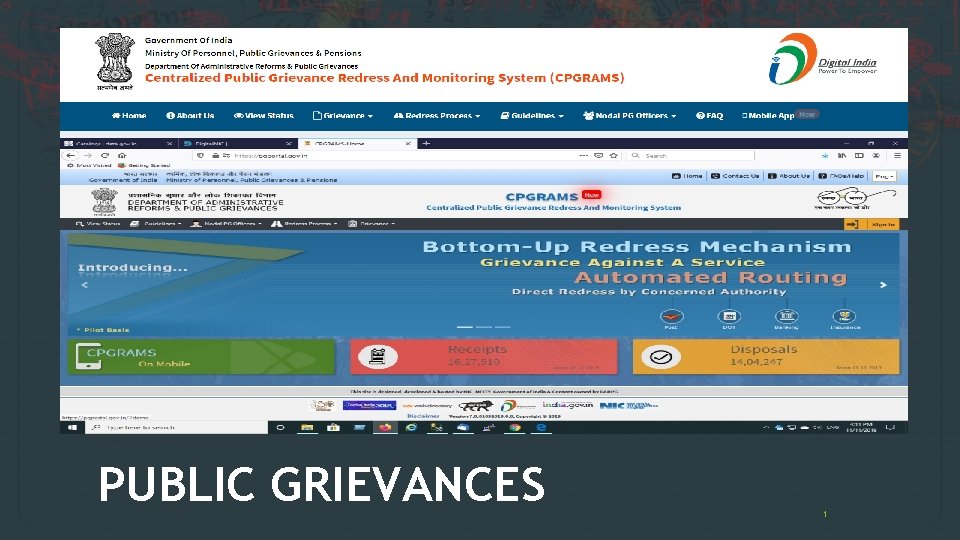Open About Us in top blue navigation
Screen dimensions: 960x540
[190, 115]
